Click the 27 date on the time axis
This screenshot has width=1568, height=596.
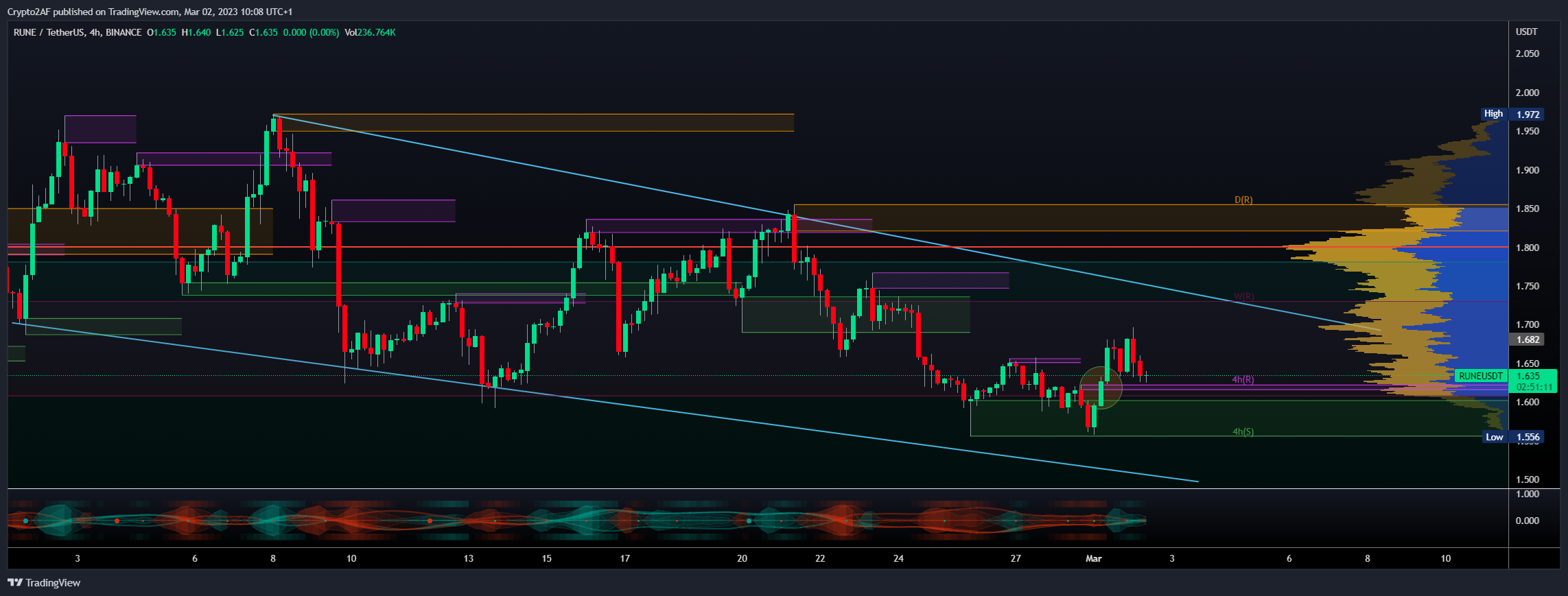(1016, 558)
